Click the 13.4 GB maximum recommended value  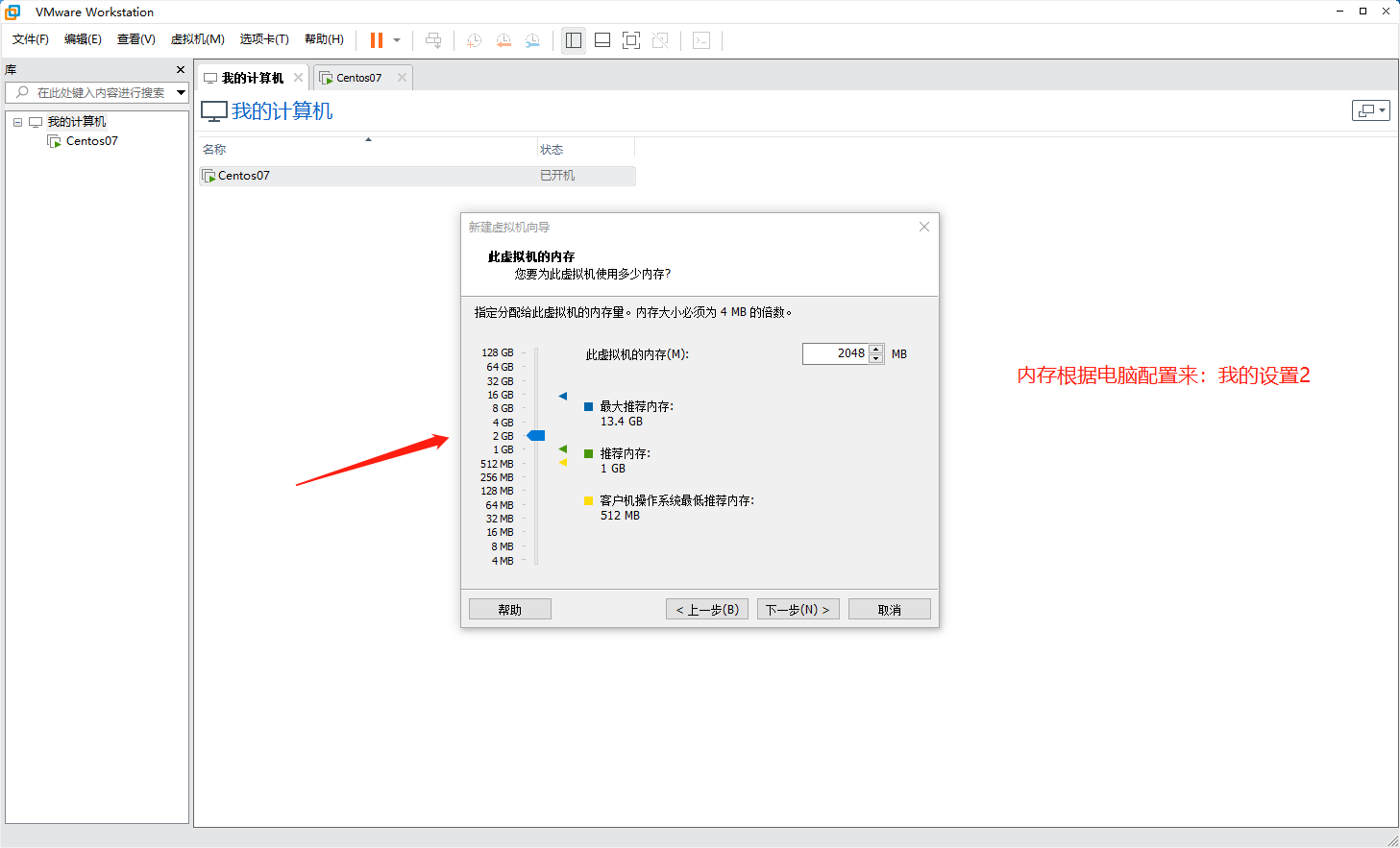tap(622, 422)
